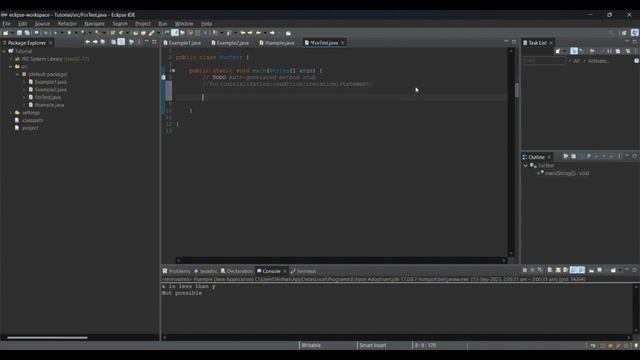Toggle Word Wrap in Console toolbar

[x=566, y=270]
